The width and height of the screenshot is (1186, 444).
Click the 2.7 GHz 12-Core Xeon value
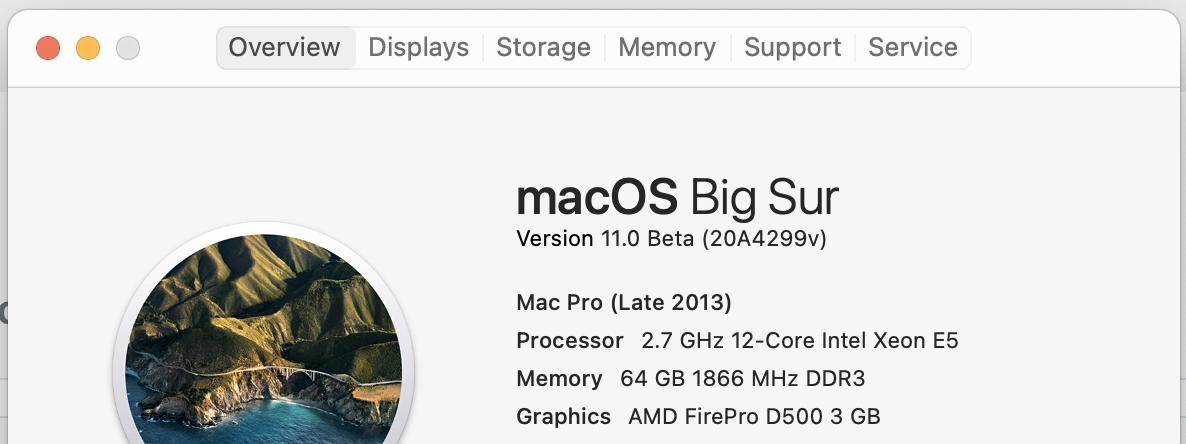[799, 340]
